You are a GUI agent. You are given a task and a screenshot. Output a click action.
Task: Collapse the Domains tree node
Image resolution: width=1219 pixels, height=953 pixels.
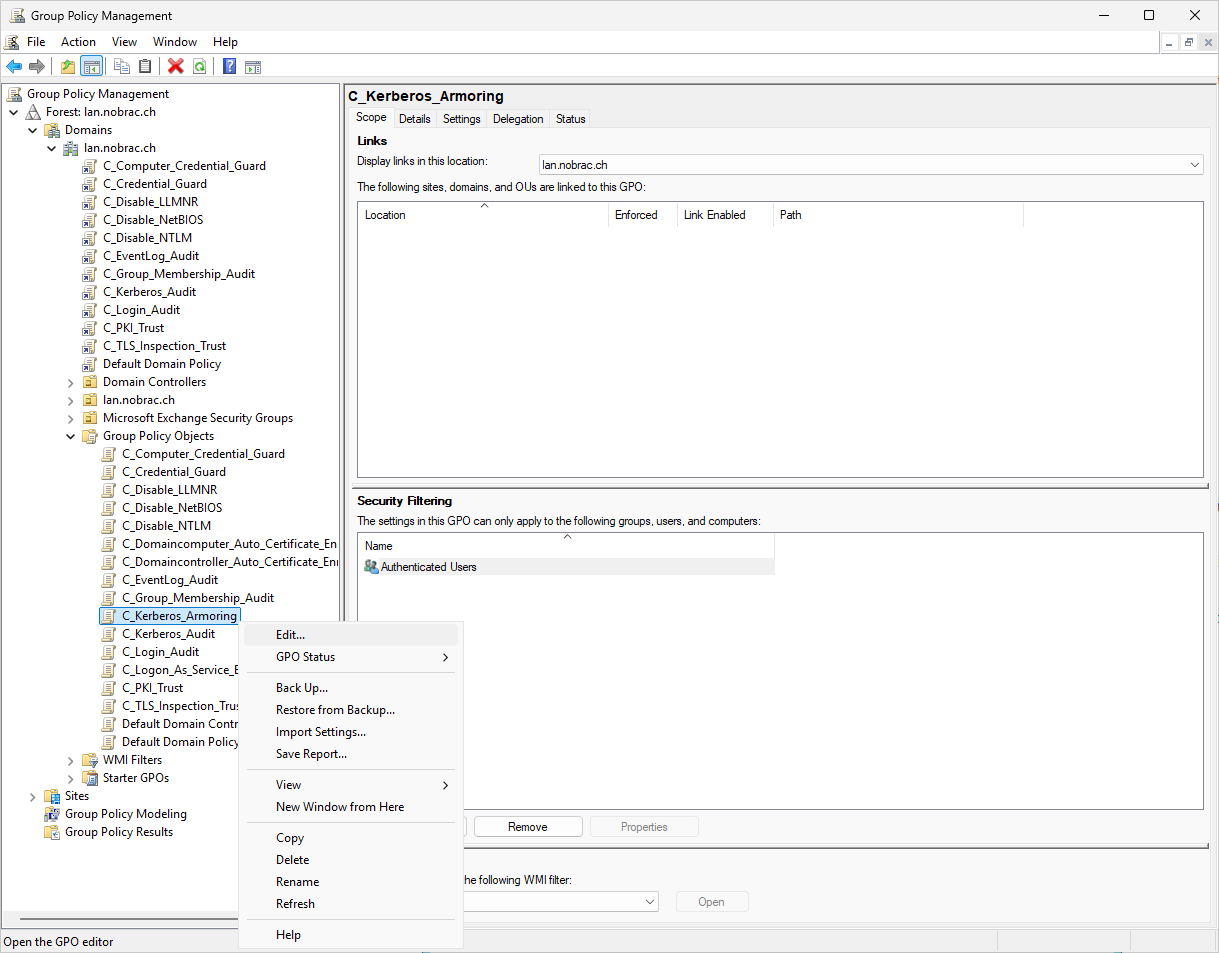coord(33,130)
